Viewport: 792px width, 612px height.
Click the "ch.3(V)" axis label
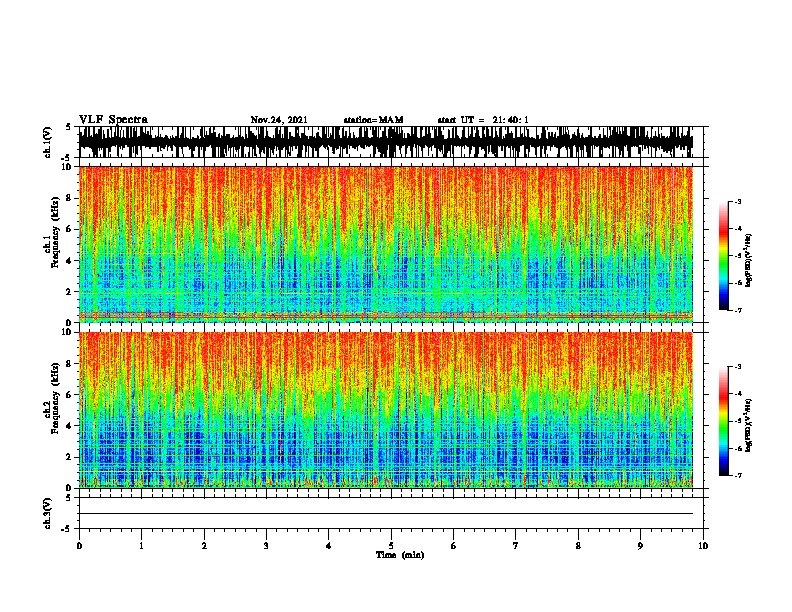pos(48,513)
